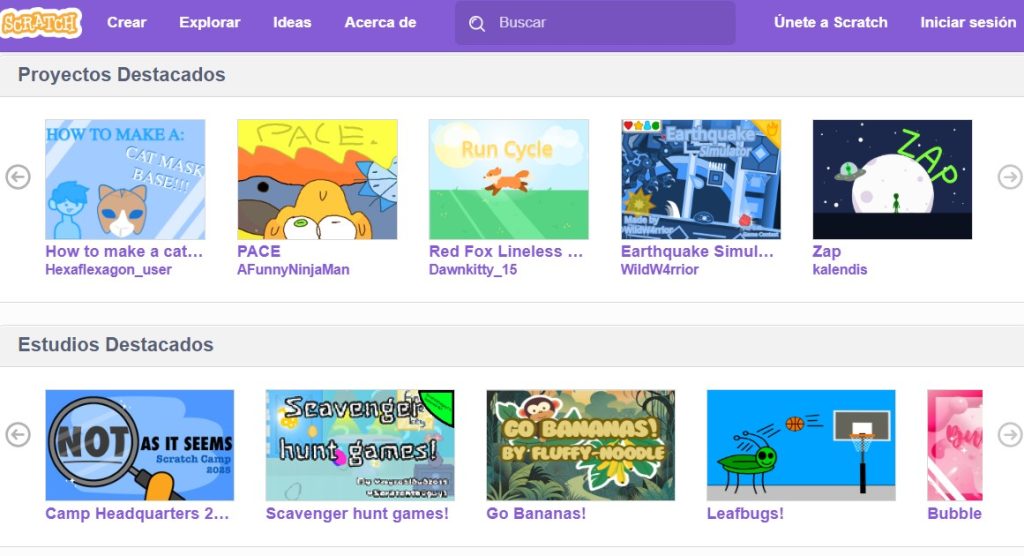Click the search magnifier icon
The height and width of the screenshot is (556, 1024).
[477, 23]
